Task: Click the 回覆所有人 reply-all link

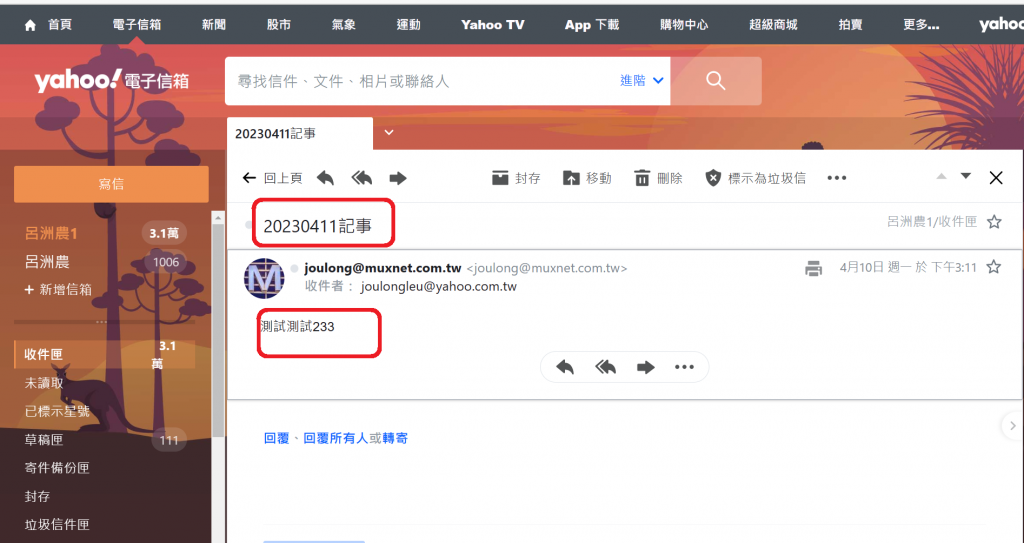Action: 336,438
